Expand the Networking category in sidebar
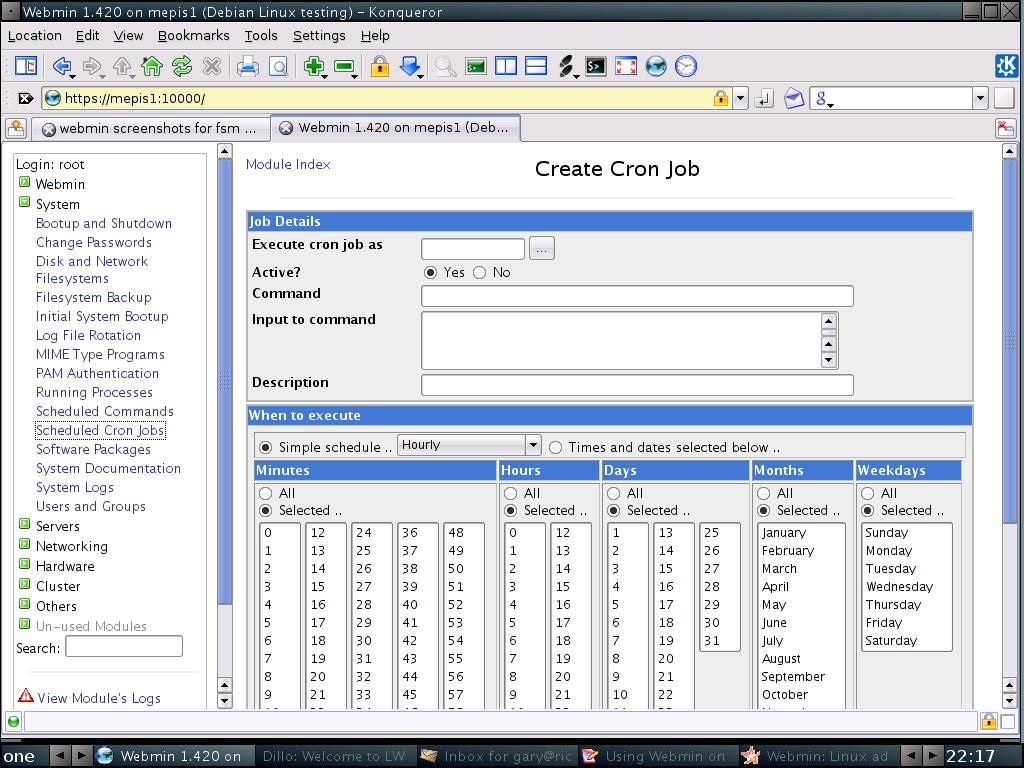Image resolution: width=1024 pixels, height=768 pixels. click(x=24, y=545)
